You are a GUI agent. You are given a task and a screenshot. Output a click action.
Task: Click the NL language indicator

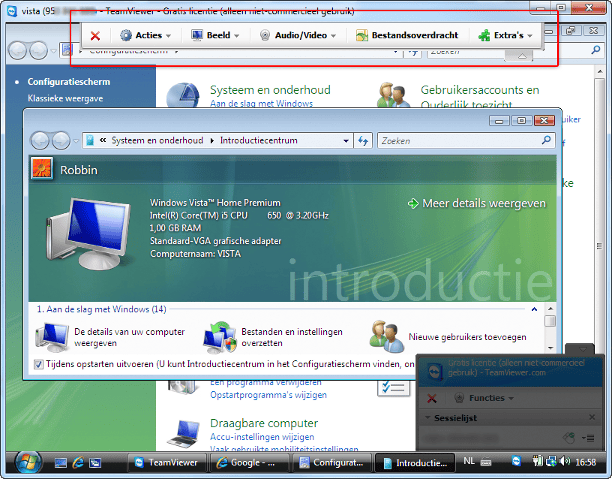(469, 461)
